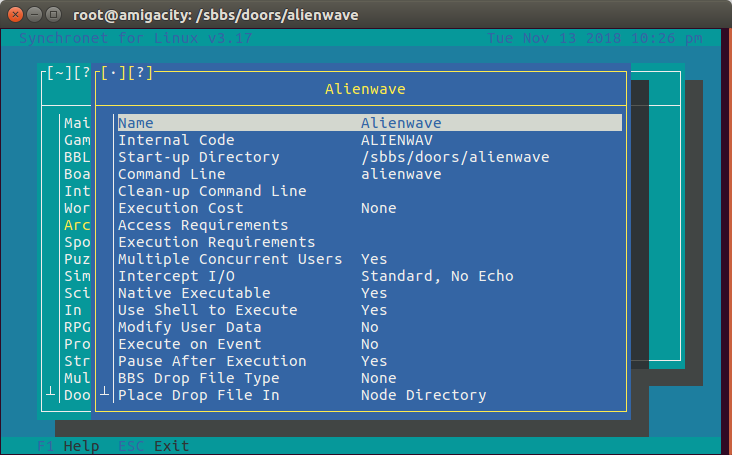
Task: Toggle Modify User Data option
Action: [x=370, y=327]
